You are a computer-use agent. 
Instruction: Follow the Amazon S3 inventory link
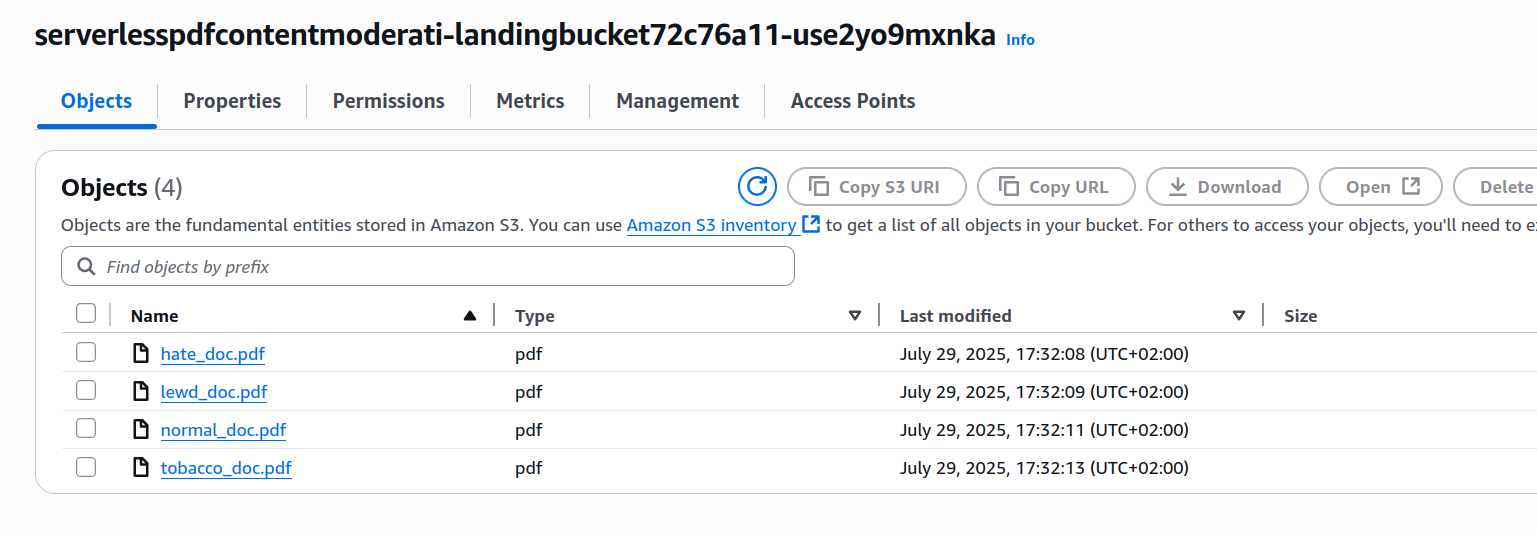(711, 225)
